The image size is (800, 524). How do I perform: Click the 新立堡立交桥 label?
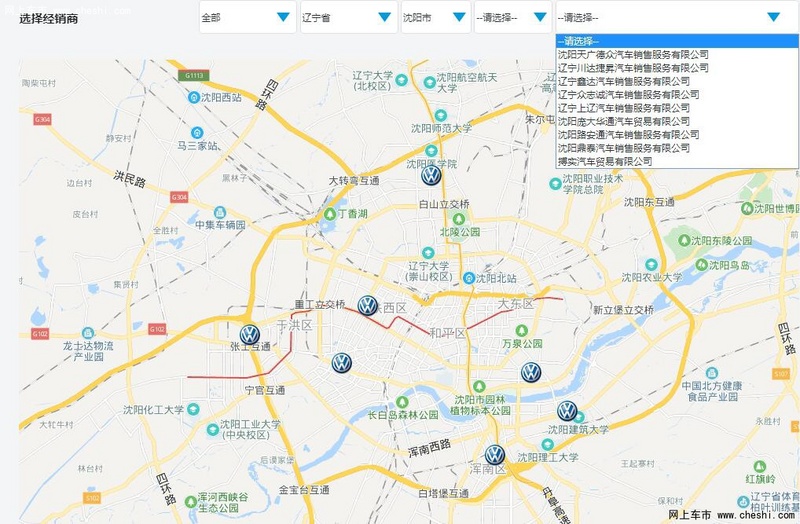click(x=623, y=310)
